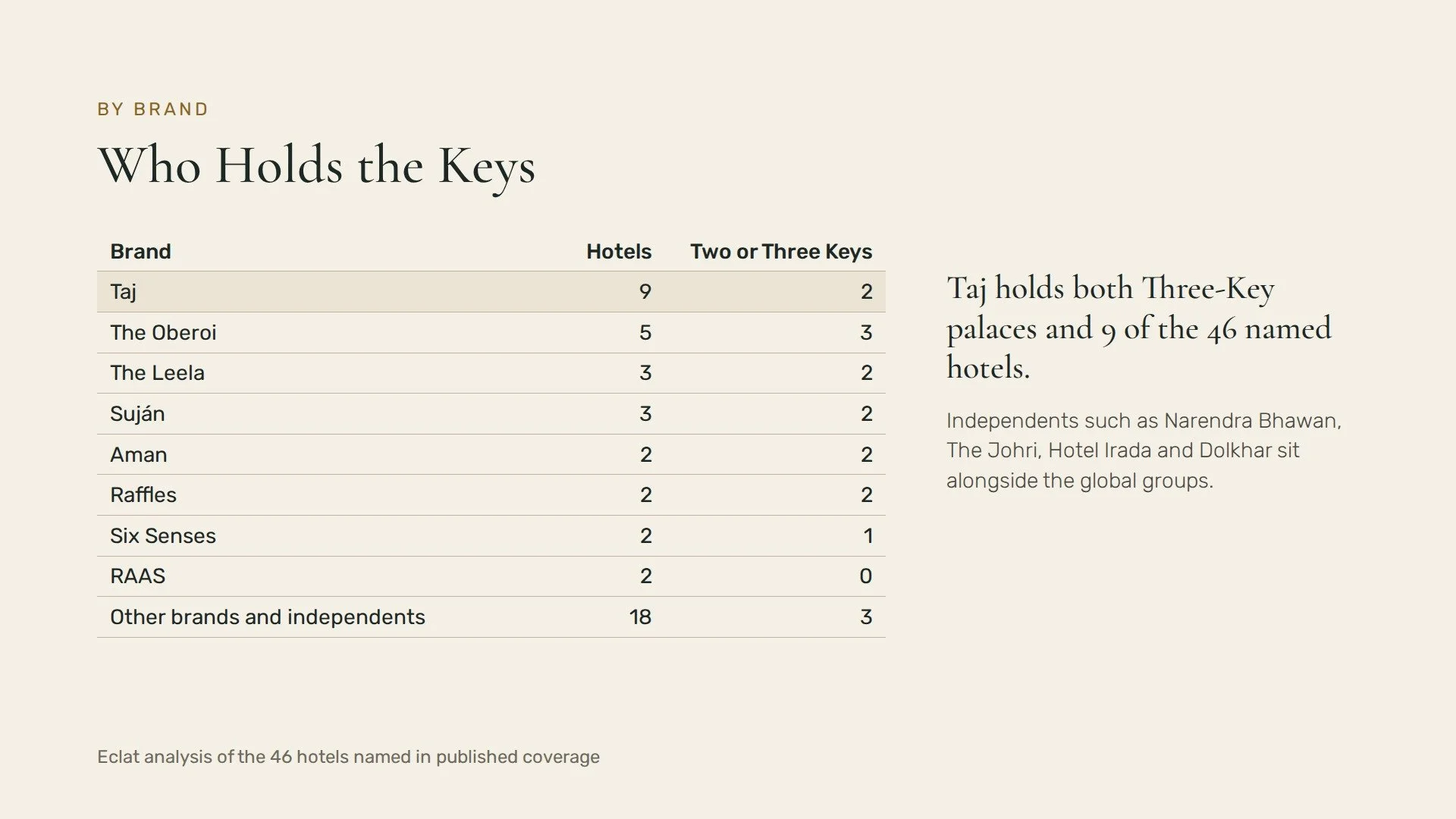
Task: Select The Leela brand row
Action: click(x=491, y=373)
